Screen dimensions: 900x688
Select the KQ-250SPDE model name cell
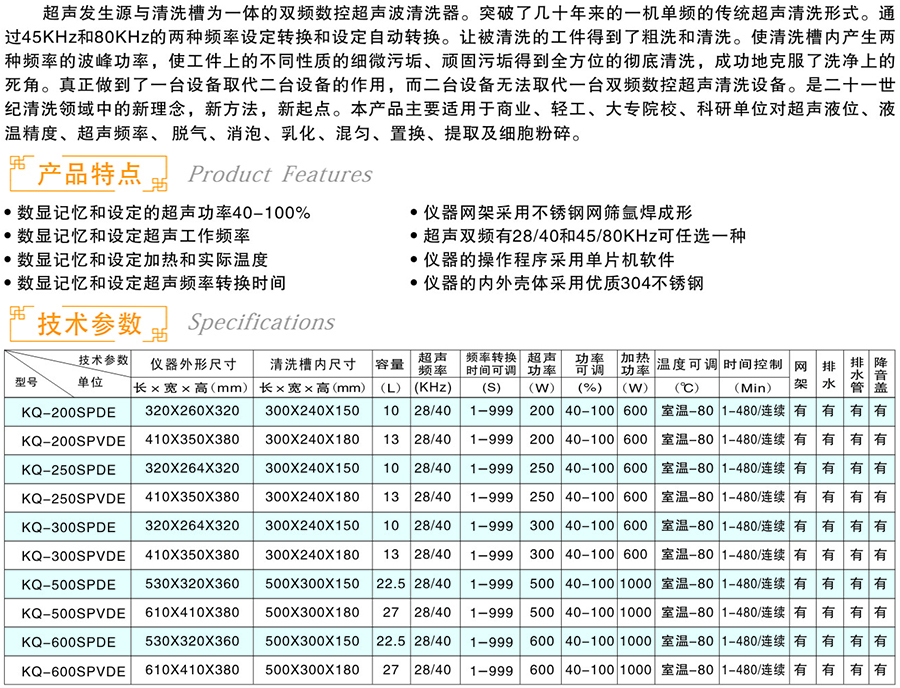coord(68,468)
